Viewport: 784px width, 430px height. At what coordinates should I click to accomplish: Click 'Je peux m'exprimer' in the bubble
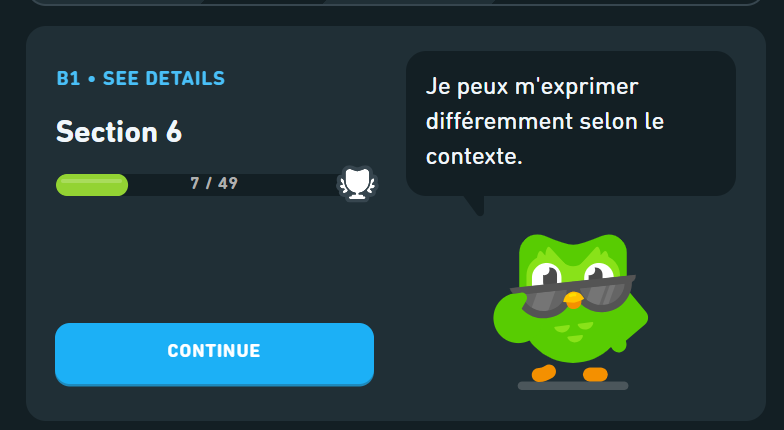532,87
